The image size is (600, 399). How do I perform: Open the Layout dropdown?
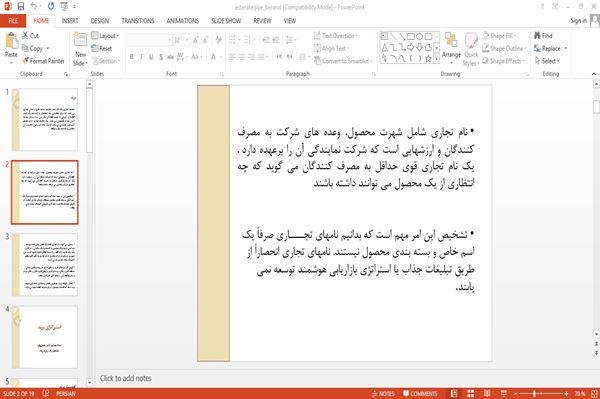click(x=106, y=36)
